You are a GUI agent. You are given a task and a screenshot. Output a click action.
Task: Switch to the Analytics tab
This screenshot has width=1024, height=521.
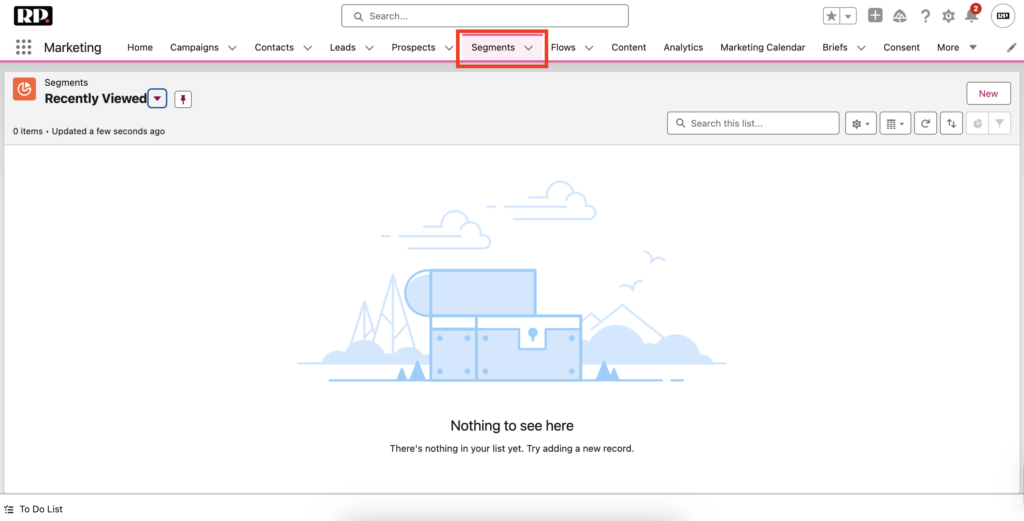point(683,47)
